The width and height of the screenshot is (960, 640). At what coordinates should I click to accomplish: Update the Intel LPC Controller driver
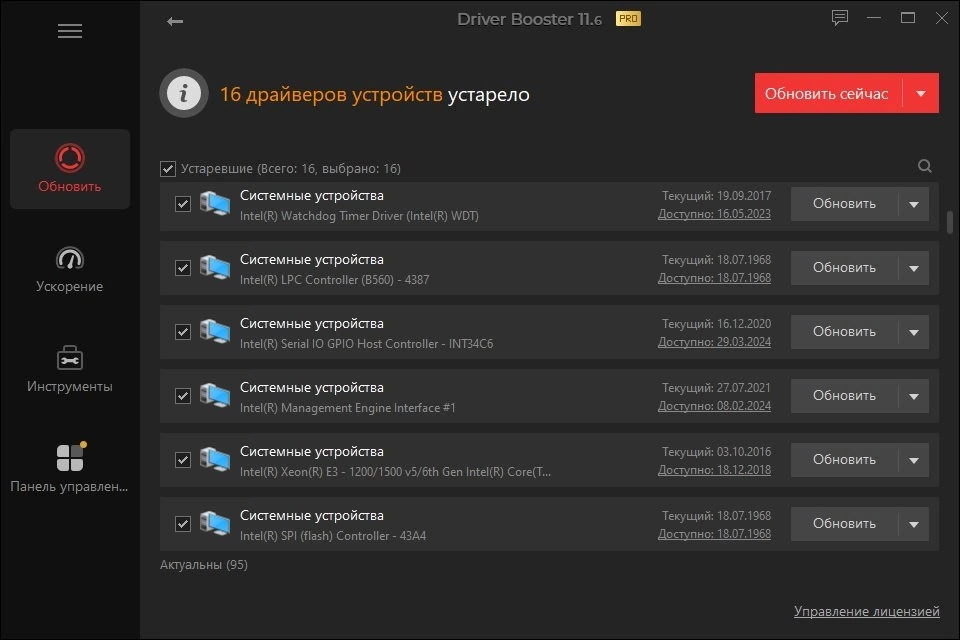844,268
